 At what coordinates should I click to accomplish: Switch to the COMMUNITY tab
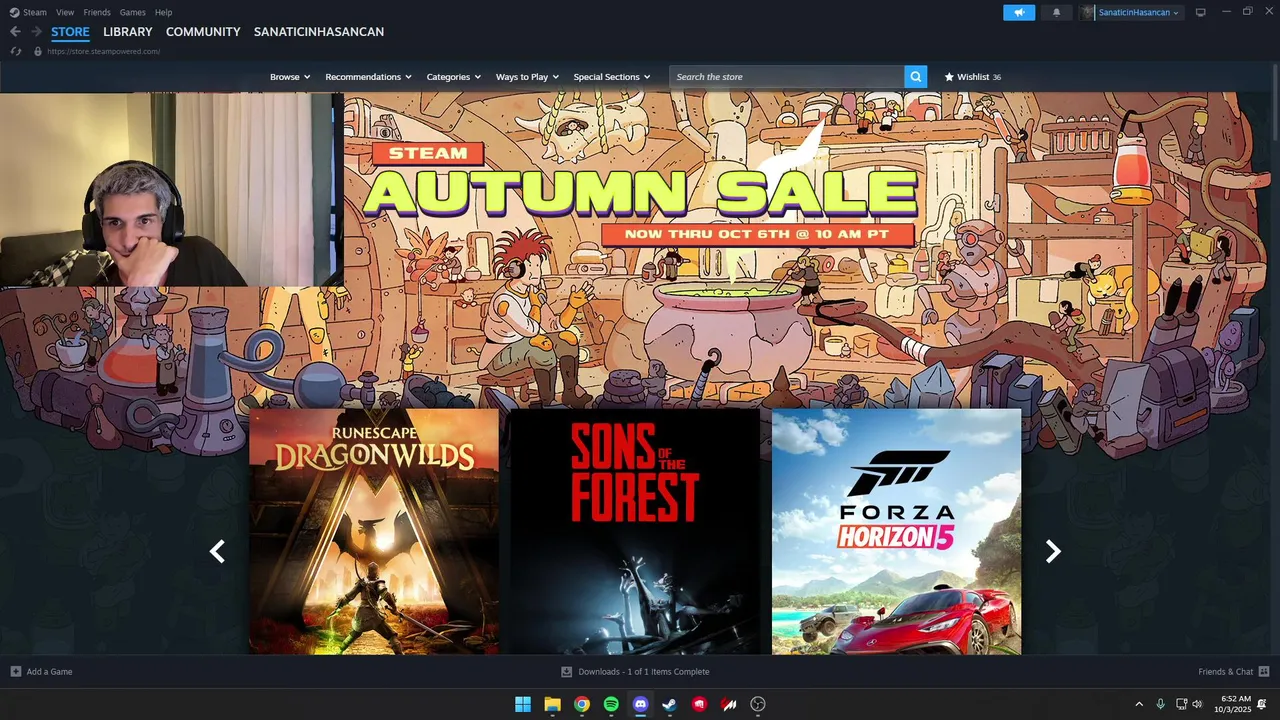[203, 32]
